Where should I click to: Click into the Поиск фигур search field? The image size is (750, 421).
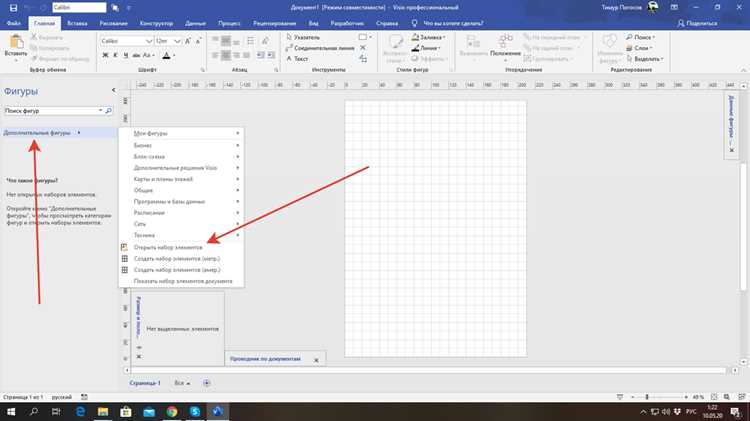pyautogui.click(x=51, y=111)
